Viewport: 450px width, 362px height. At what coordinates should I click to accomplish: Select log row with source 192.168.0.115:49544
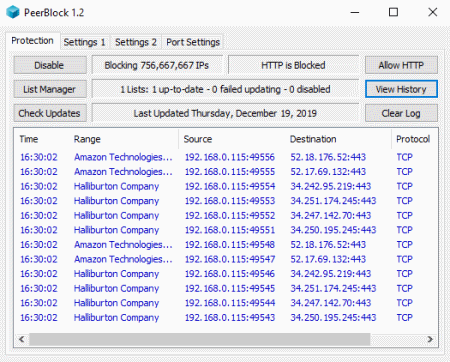click(226, 303)
